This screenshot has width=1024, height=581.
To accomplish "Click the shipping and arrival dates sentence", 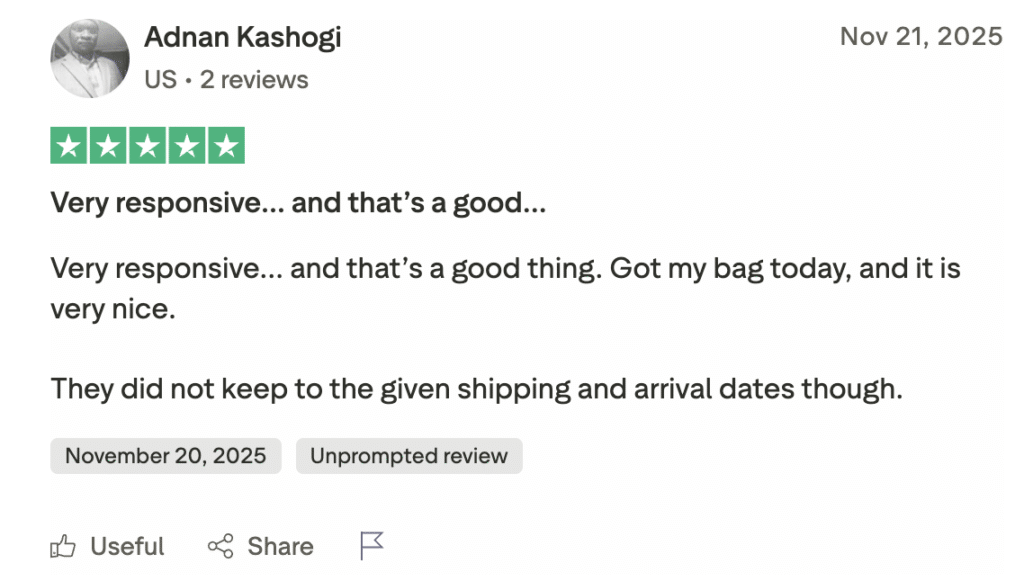I will click(476, 388).
